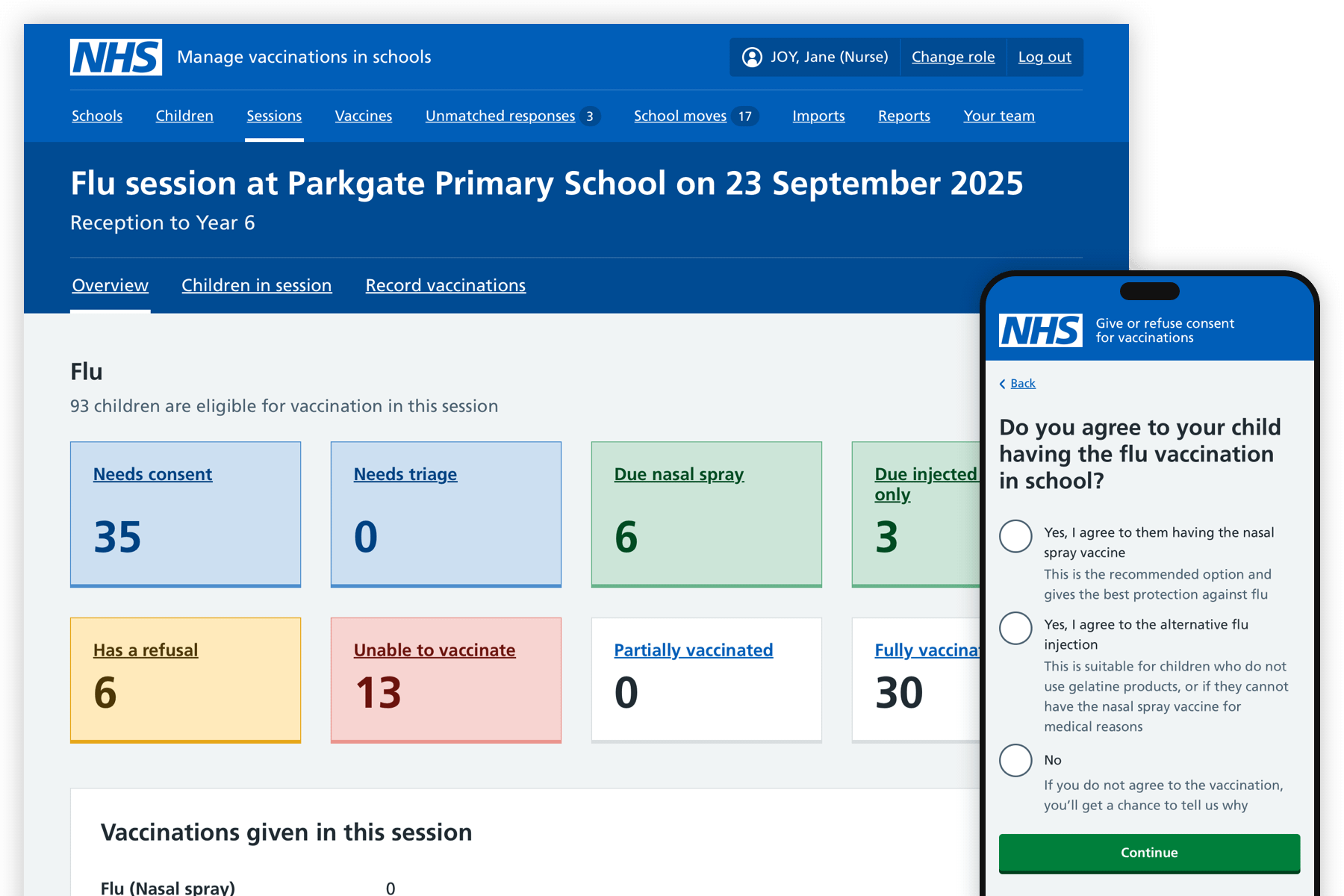The height and width of the screenshot is (896, 1344).
Task: Select the alternative flu injection option
Action: click(1015, 628)
